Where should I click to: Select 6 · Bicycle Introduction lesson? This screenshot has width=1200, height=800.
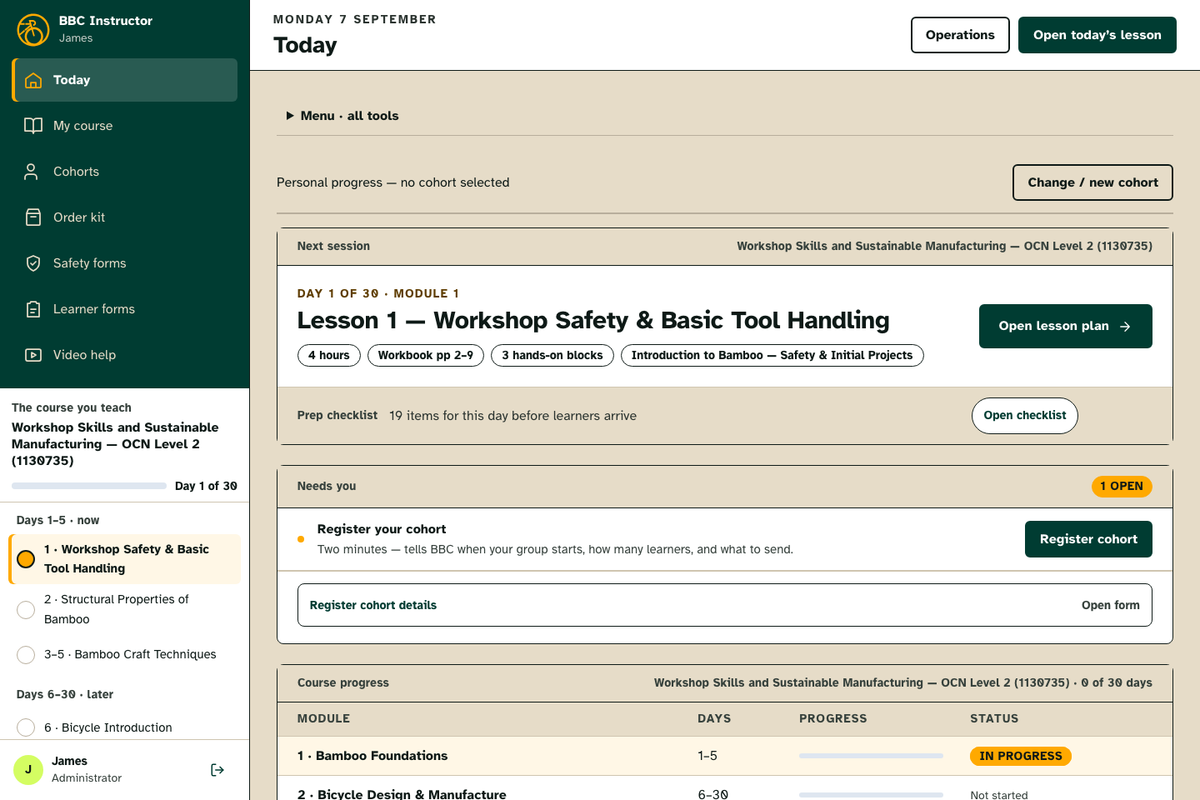click(125, 728)
